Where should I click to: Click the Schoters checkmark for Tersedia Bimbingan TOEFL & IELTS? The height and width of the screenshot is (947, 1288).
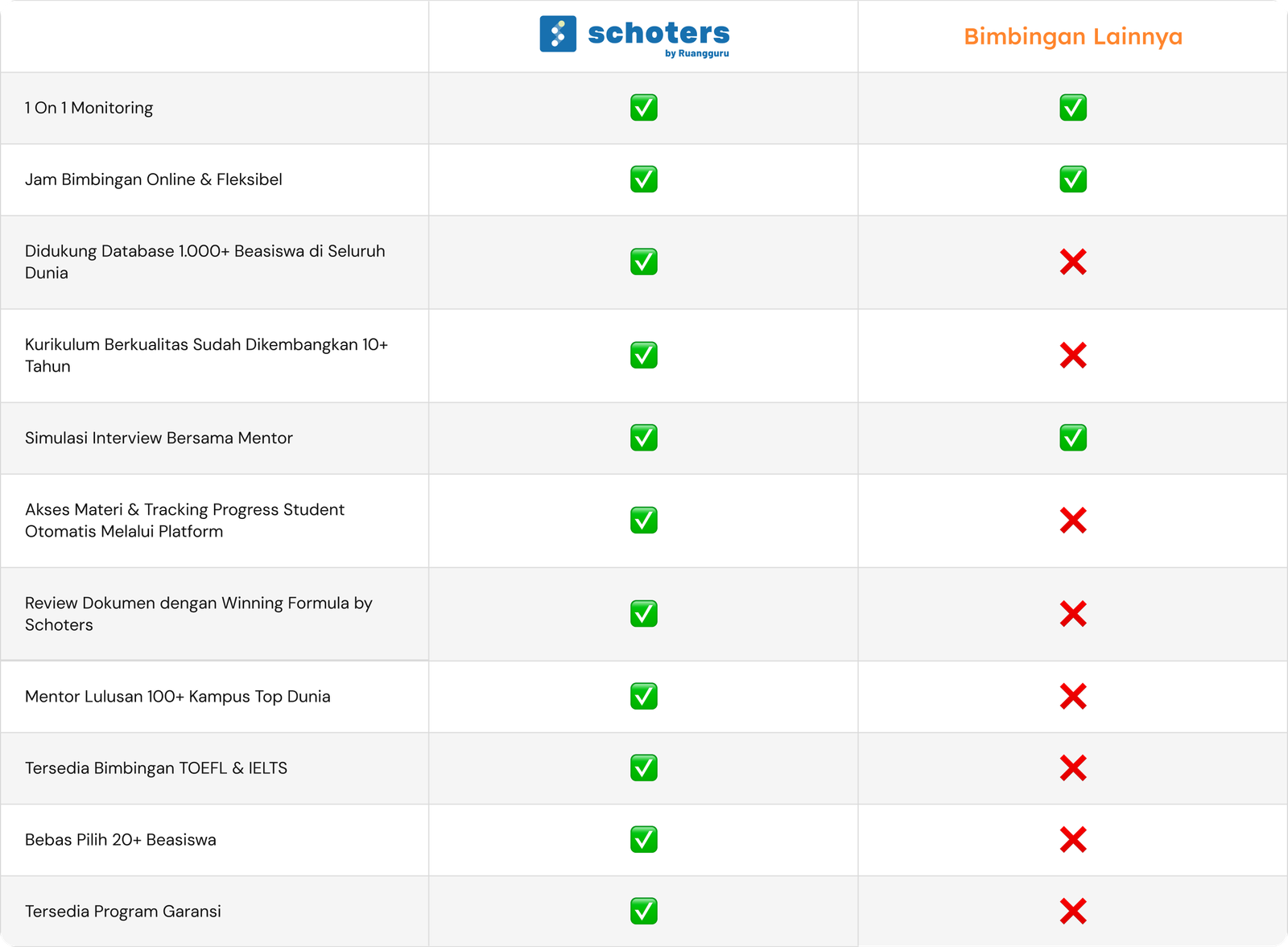[644, 768]
